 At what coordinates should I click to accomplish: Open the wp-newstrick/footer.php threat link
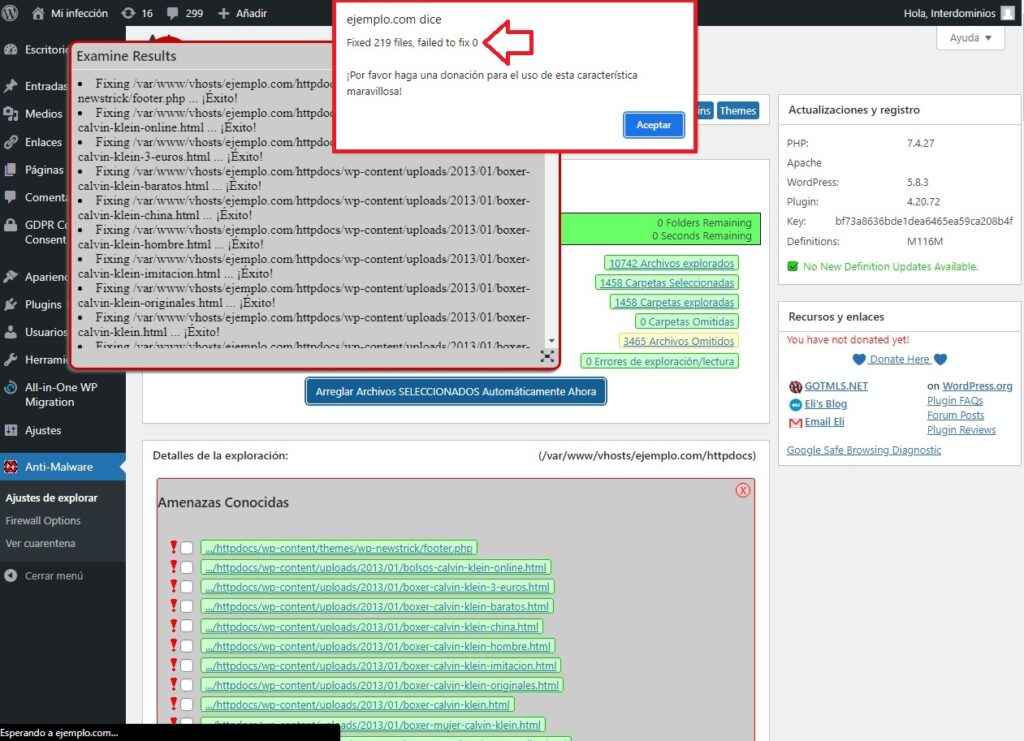coord(339,548)
